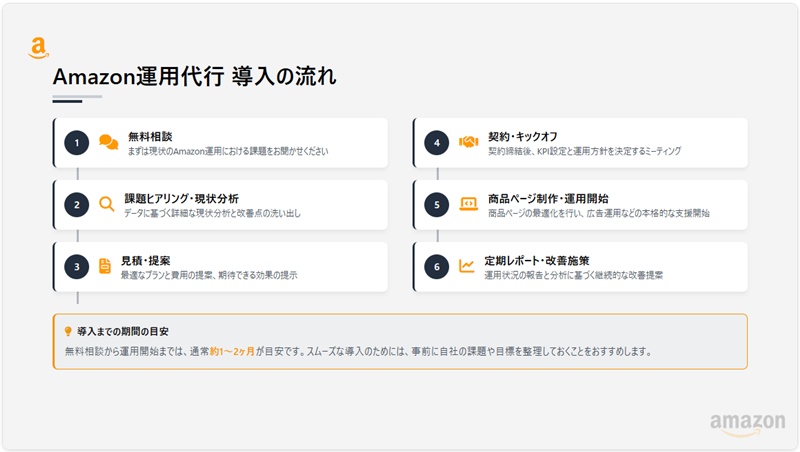Screen dimensions: 800x452
Task: Click the line chart icon for 定期レポート
Action: point(466,266)
